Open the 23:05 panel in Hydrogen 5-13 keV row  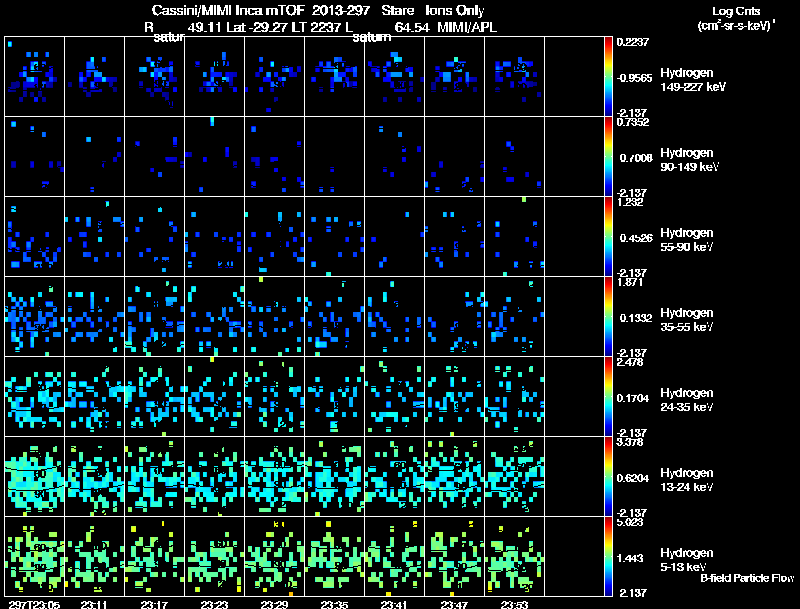tap(35, 556)
